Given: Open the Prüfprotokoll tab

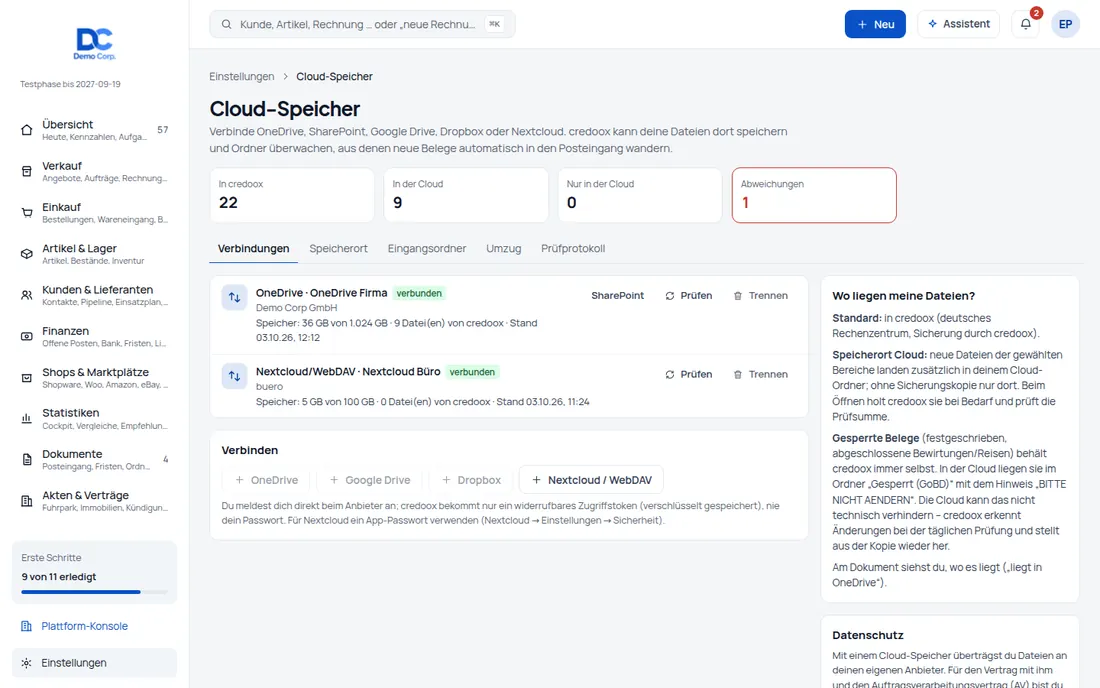Looking at the screenshot, I should tap(572, 248).
